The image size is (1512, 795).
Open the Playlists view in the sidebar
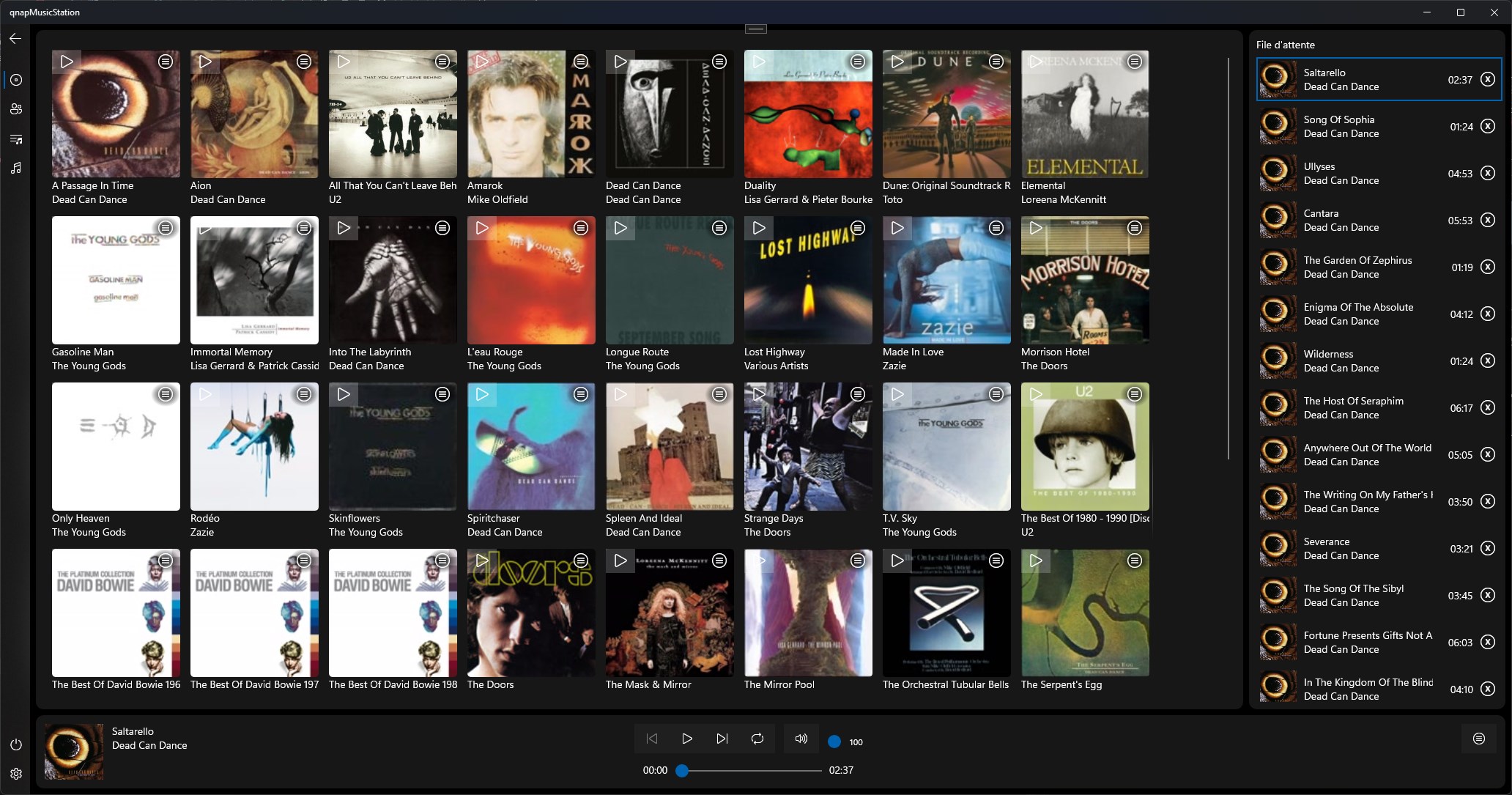tap(16, 139)
